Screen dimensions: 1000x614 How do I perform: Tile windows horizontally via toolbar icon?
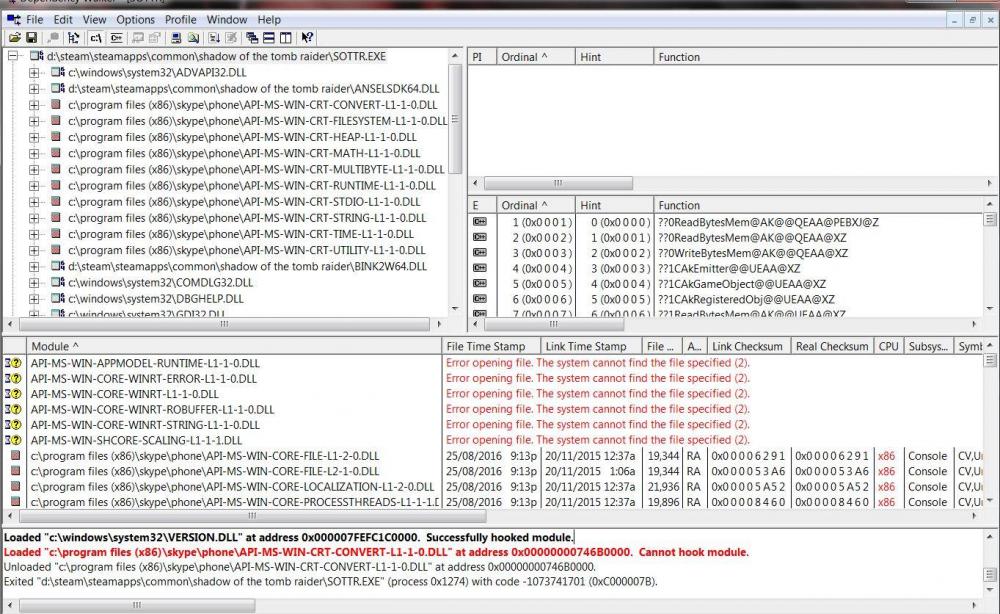coord(268,38)
